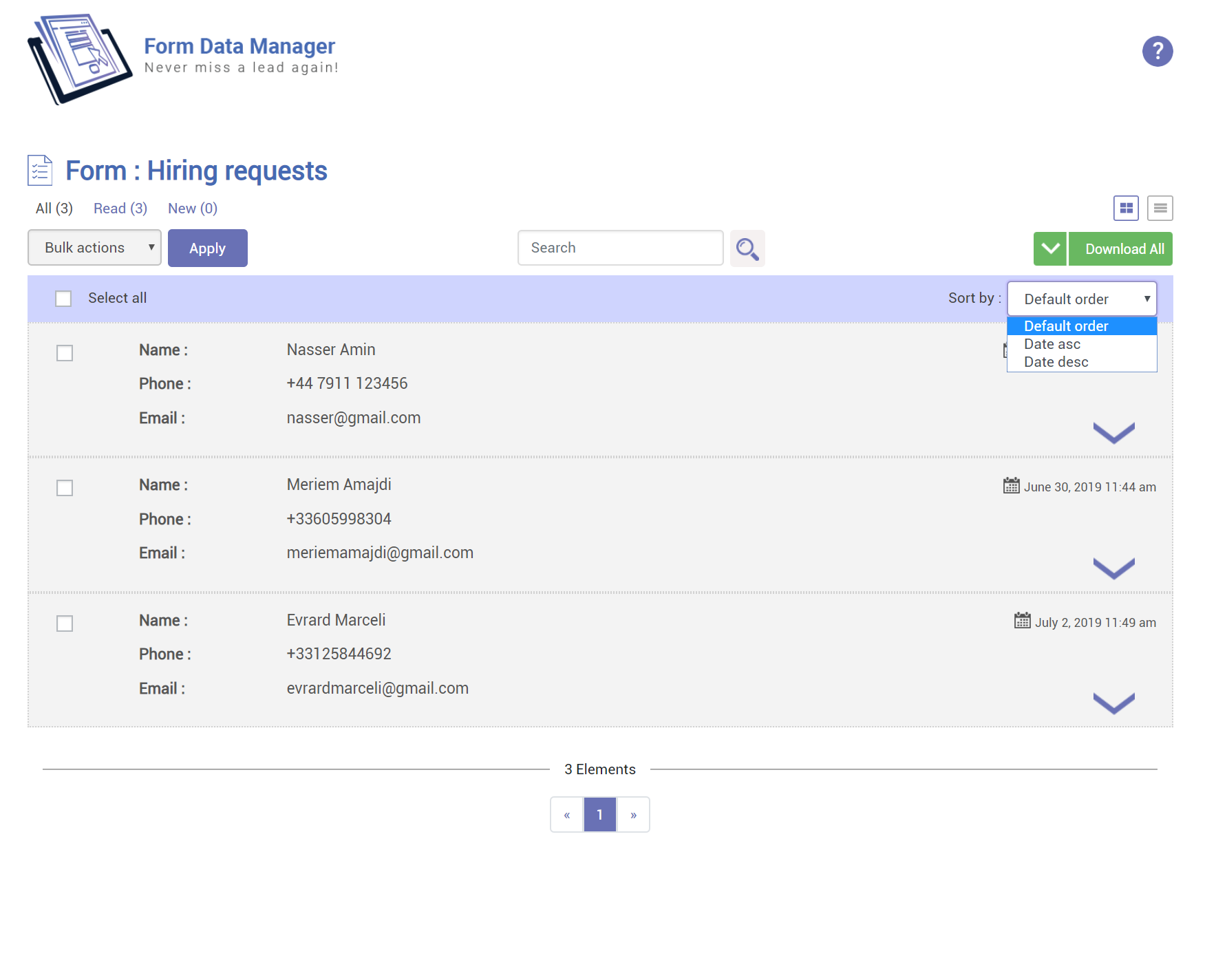Viewport: 1216px width, 980px height.
Task: Select the Evrard Marceli entry checkbox
Action: tap(65, 624)
